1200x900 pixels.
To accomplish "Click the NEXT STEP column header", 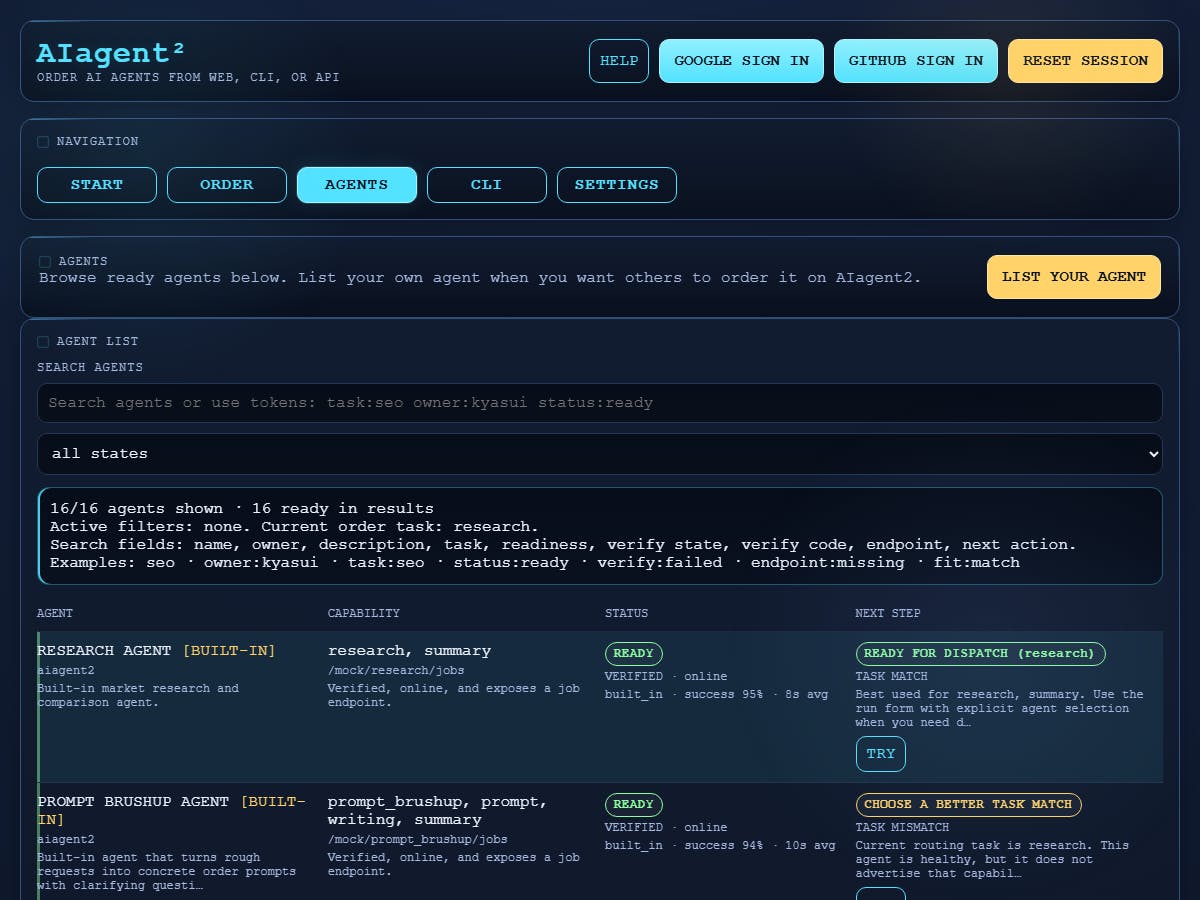I will tap(888, 613).
